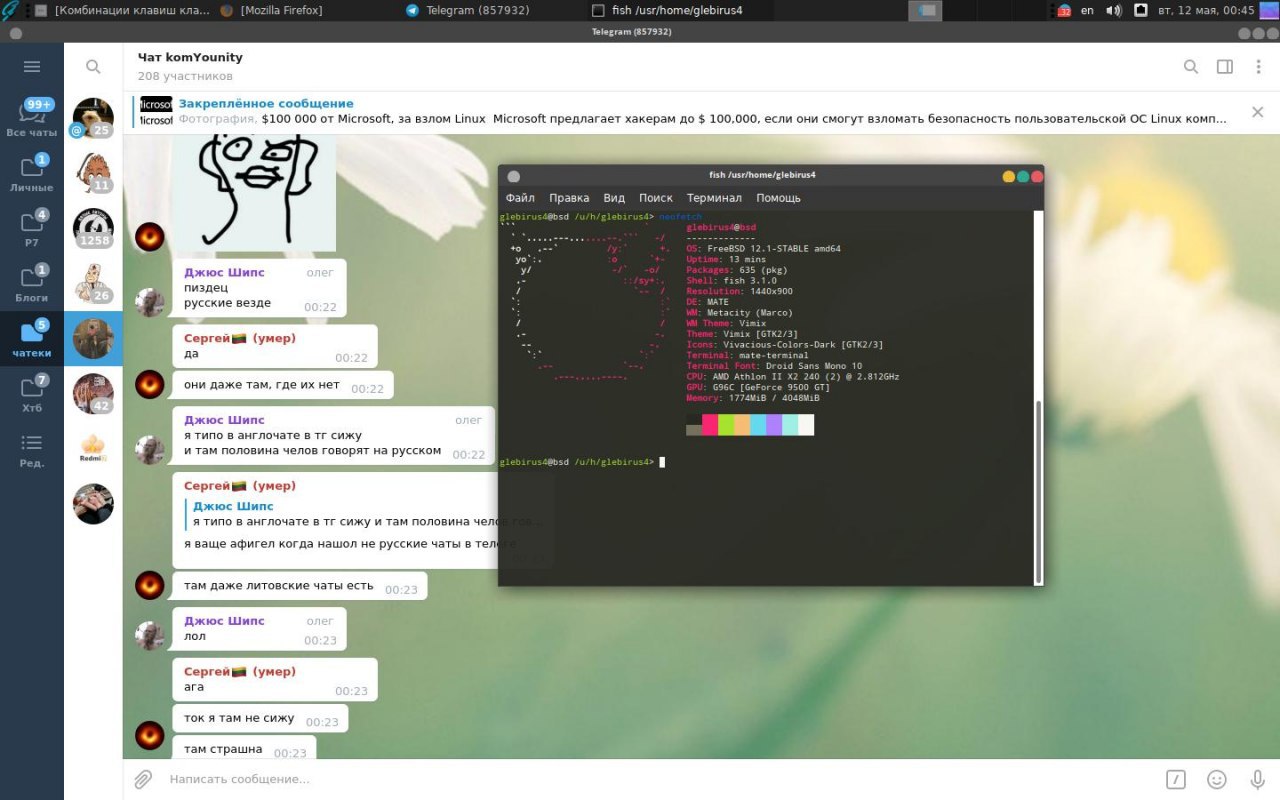1280x800 pixels.
Task: Switch to 'fish /usr/home/glebirus4' taskbar entry
Action: tap(667, 10)
